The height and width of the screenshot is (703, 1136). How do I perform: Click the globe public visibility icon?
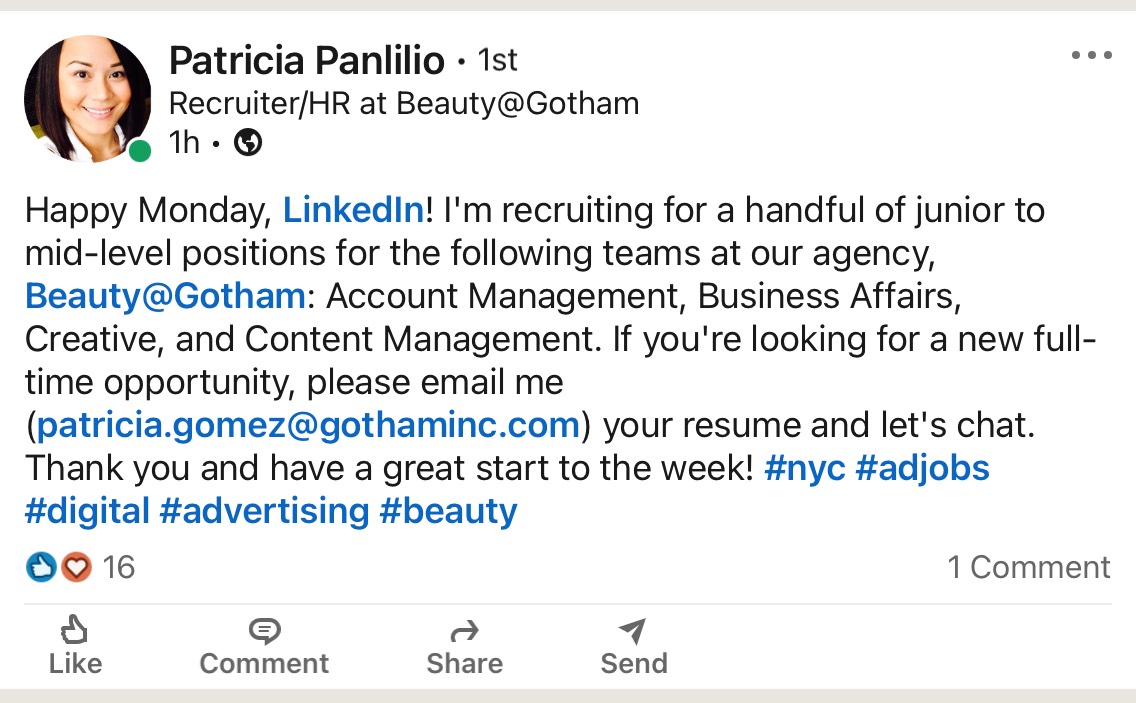coord(248,142)
